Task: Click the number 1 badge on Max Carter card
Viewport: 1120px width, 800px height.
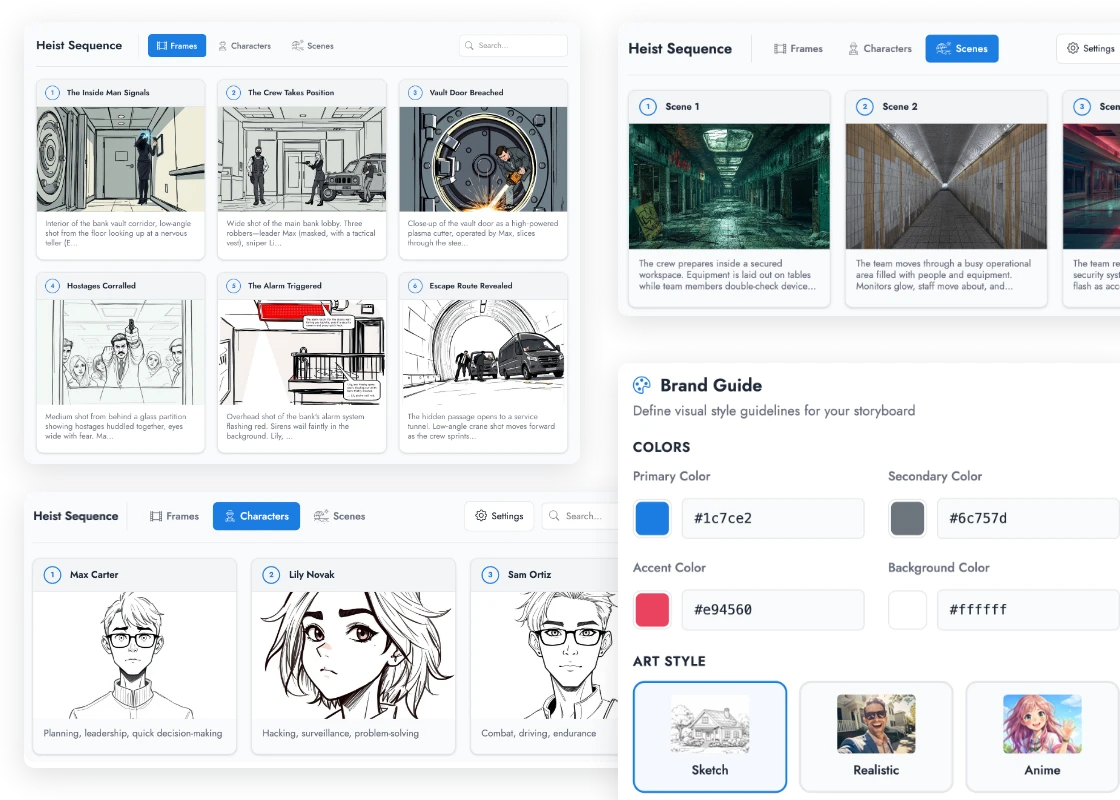Action: (52, 575)
